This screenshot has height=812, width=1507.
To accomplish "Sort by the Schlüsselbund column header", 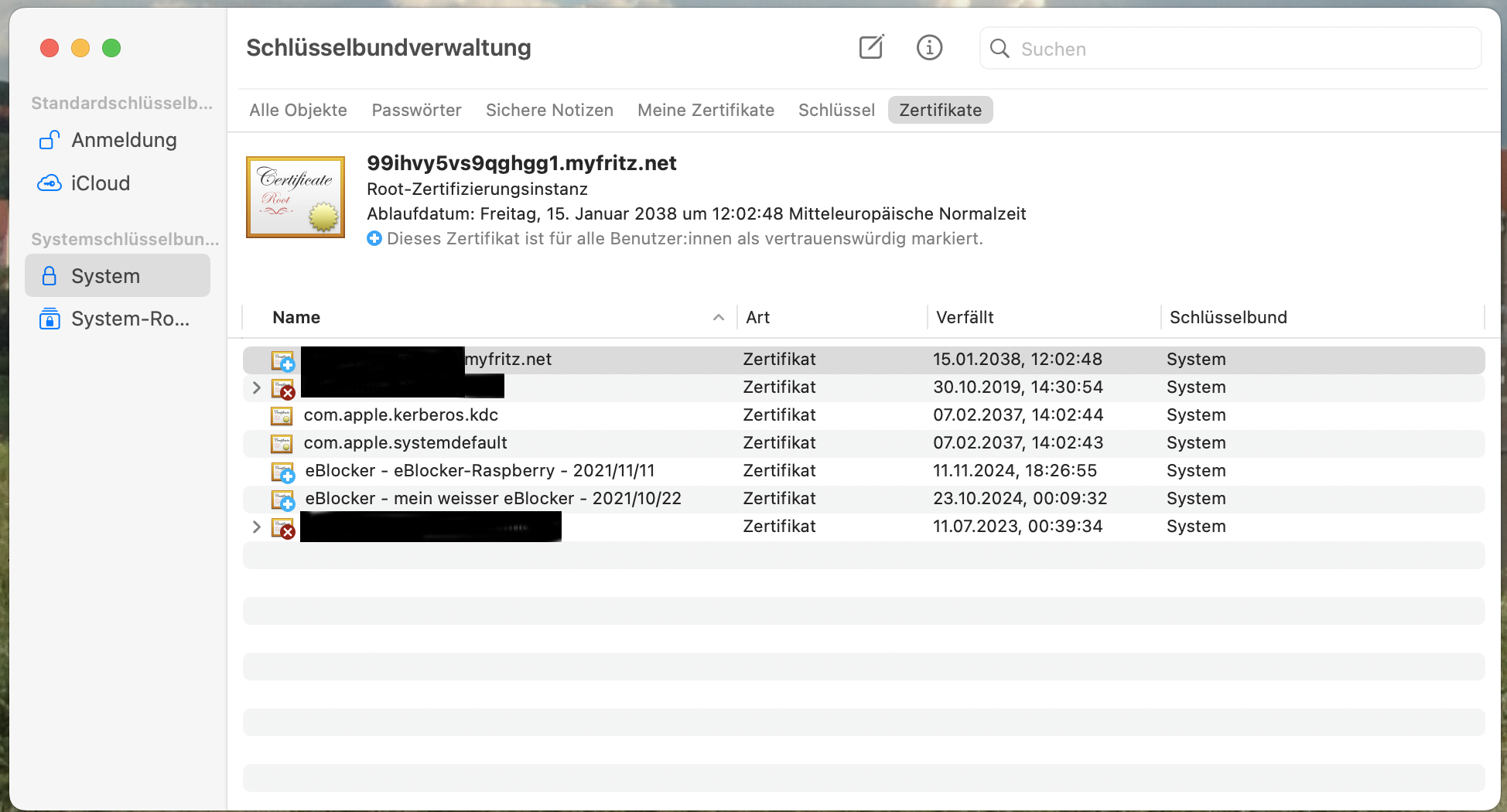I will pyautogui.click(x=1228, y=317).
